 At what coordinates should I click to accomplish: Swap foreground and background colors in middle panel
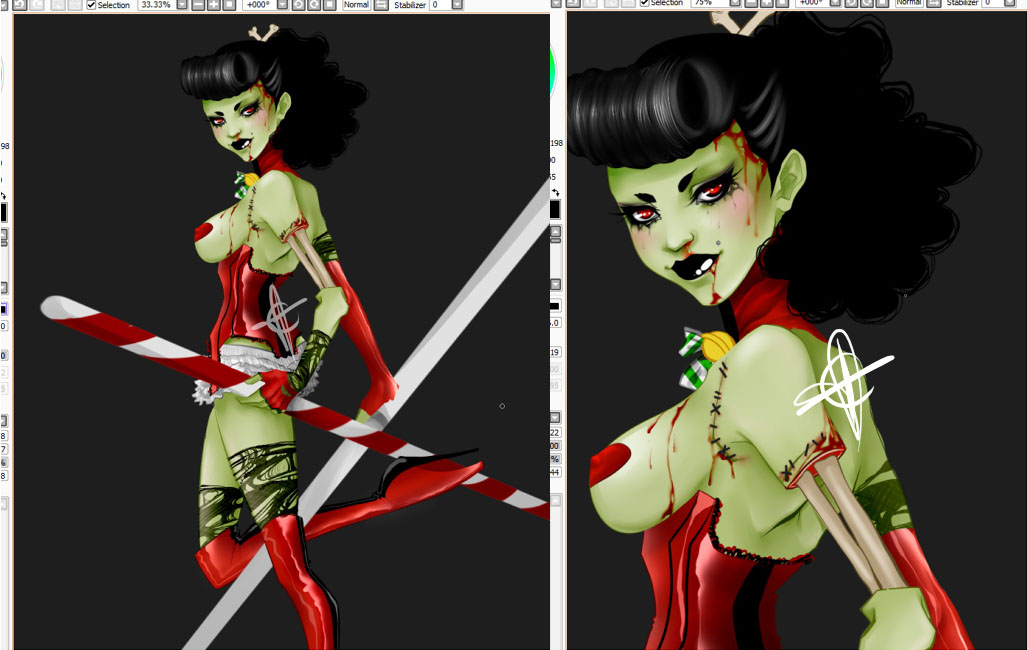556,193
